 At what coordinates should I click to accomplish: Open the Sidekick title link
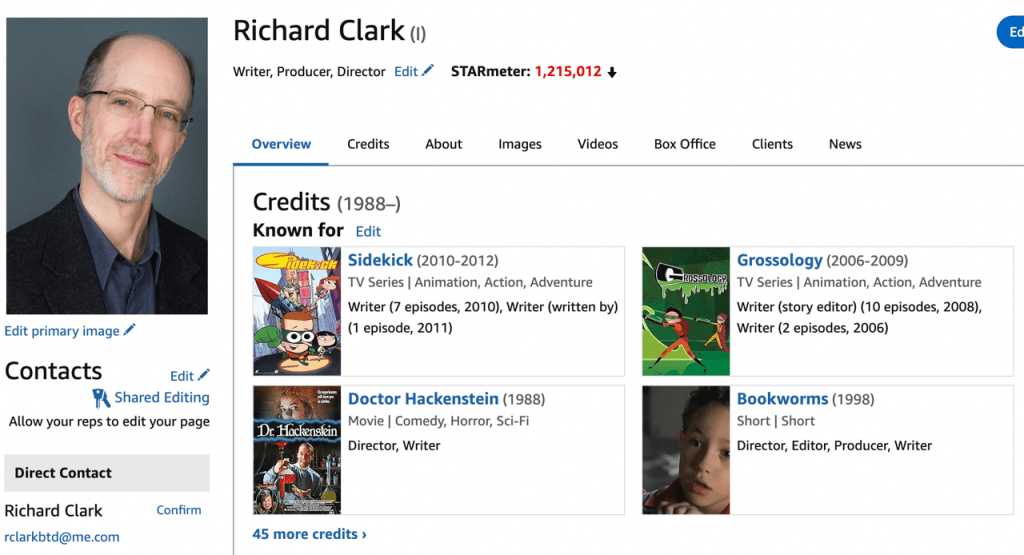tap(380, 260)
